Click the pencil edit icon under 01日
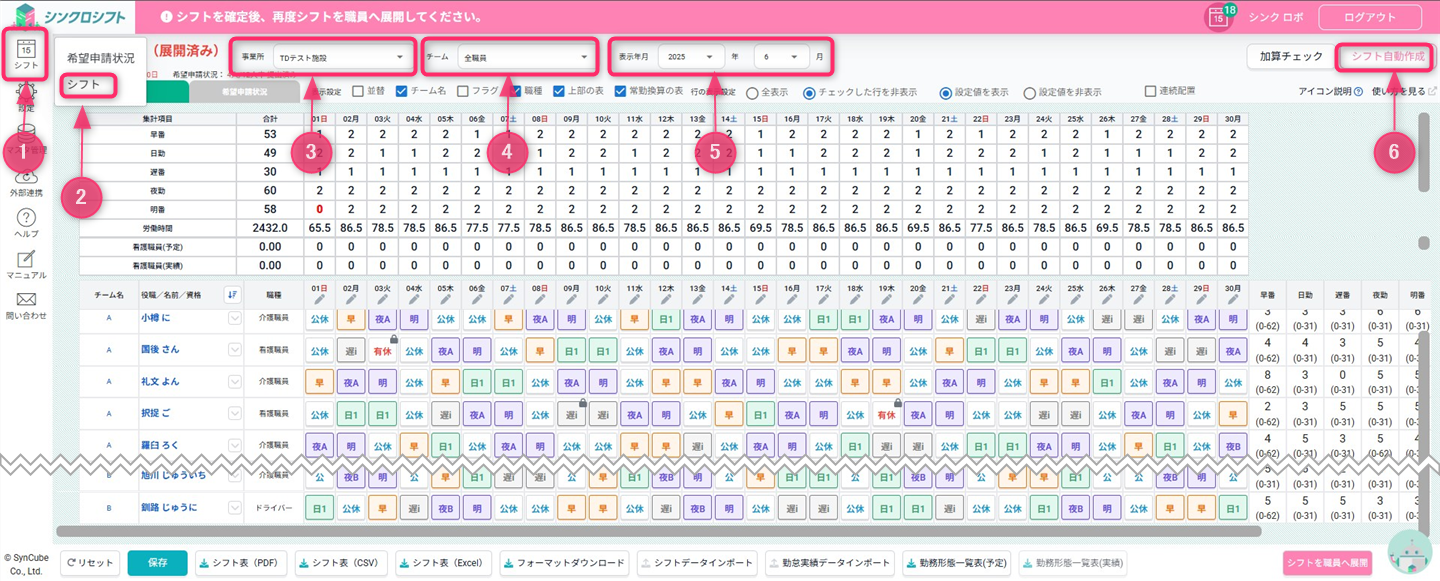 pyautogui.click(x=319, y=298)
